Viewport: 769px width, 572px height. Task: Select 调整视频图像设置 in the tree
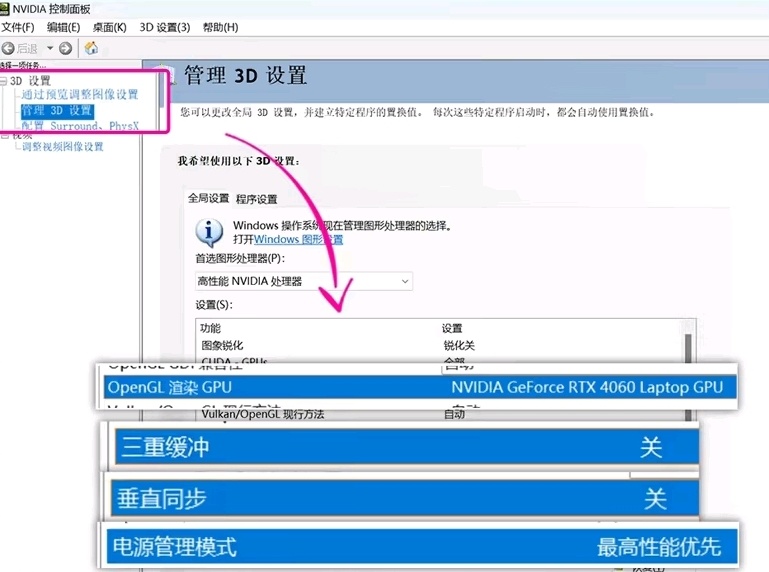tap(63, 147)
